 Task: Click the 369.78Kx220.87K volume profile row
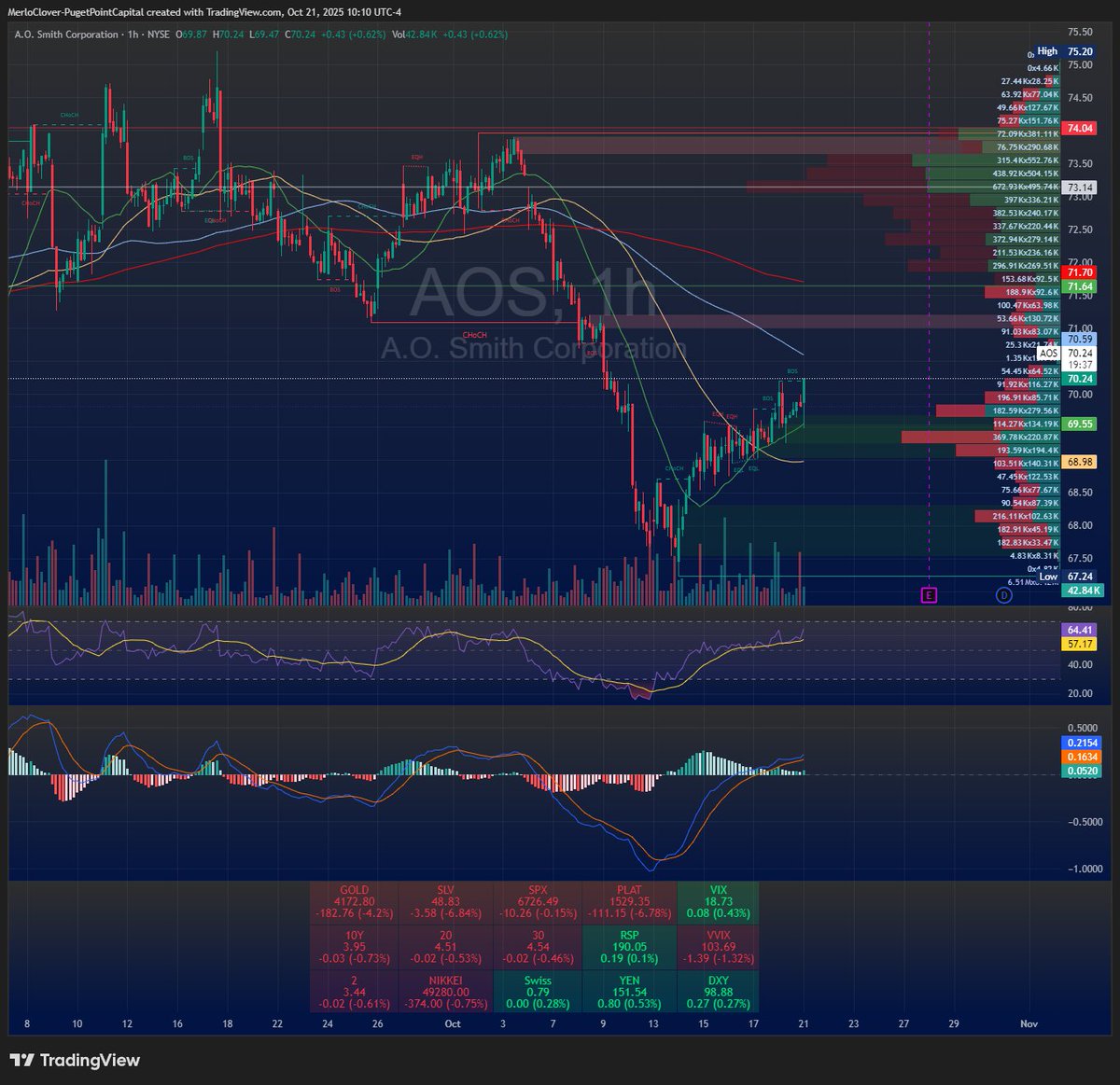(1026, 437)
